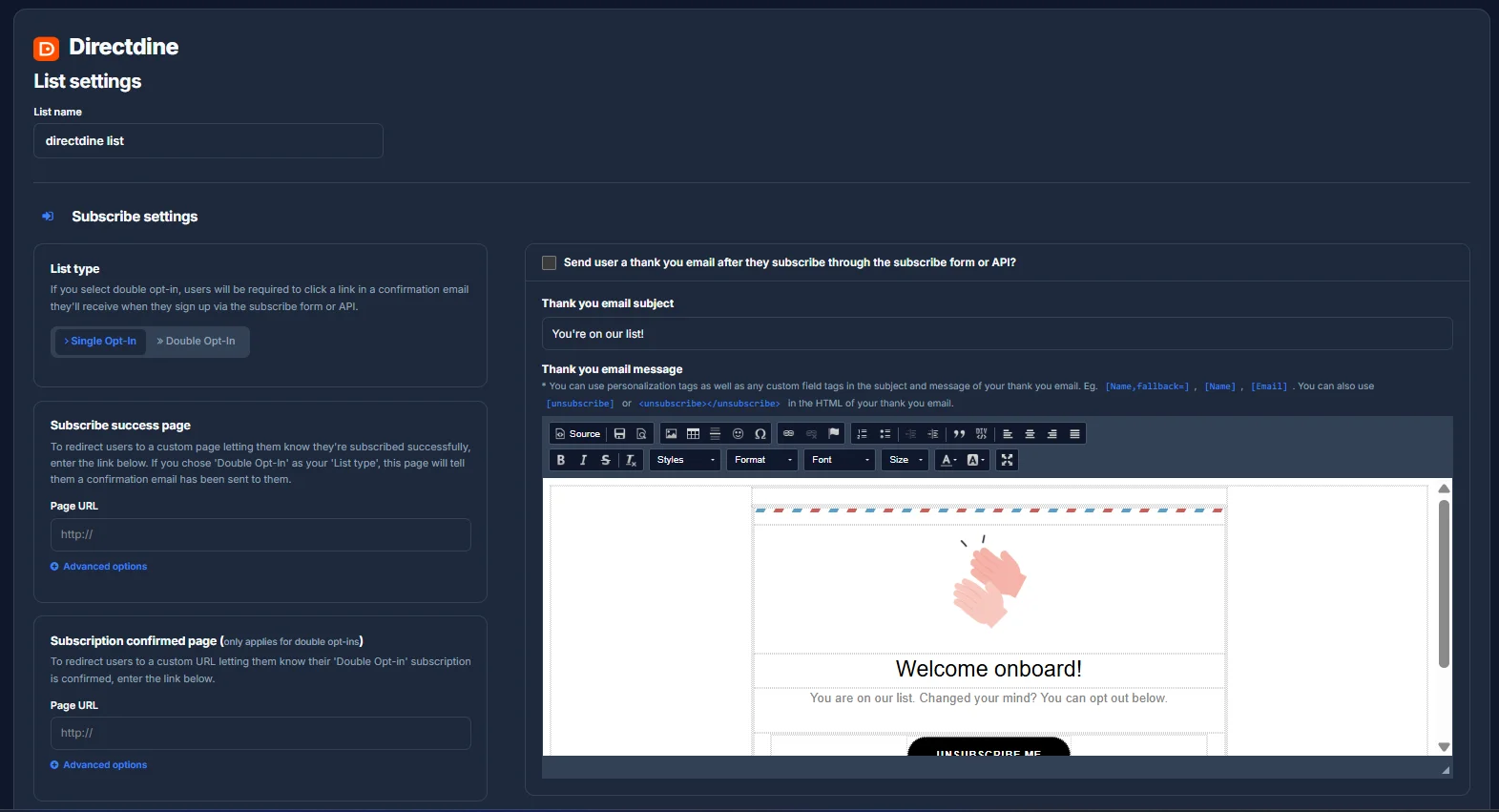Click the remove format icon
This screenshot has width=1499, height=812.
coord(630,460)
